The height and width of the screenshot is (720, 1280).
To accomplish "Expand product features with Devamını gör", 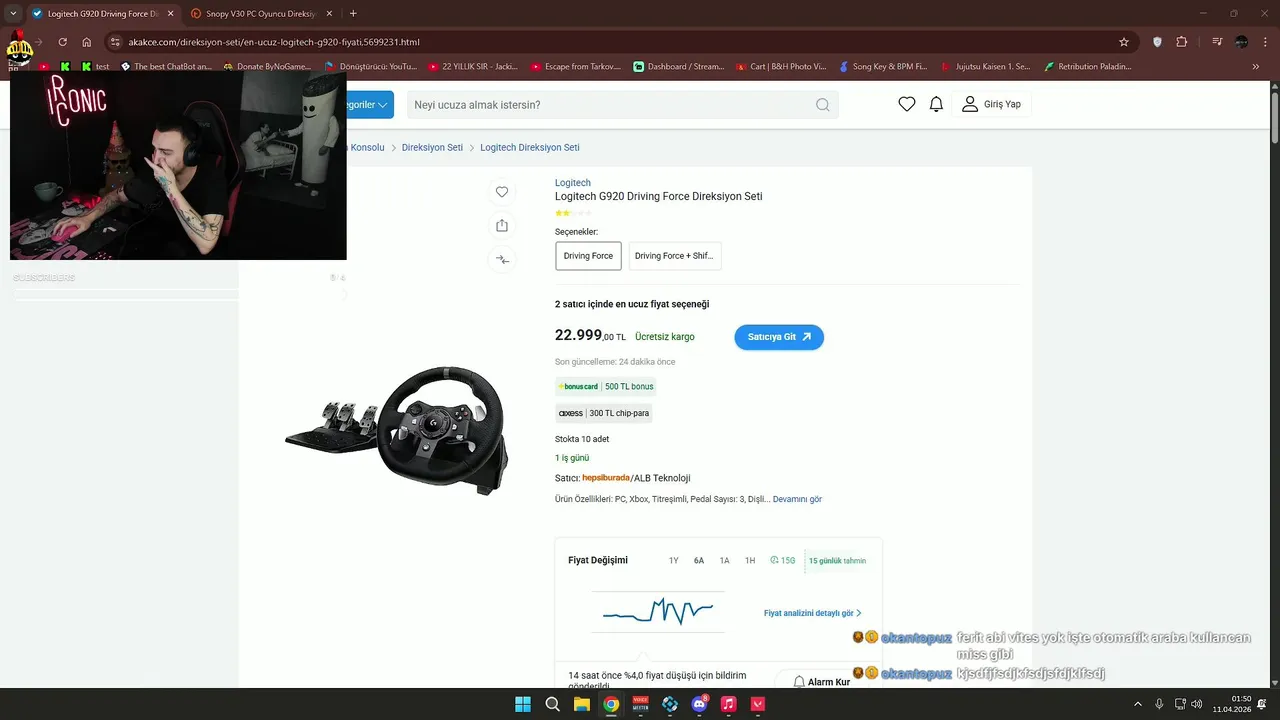I will click(x=797, y=499).
